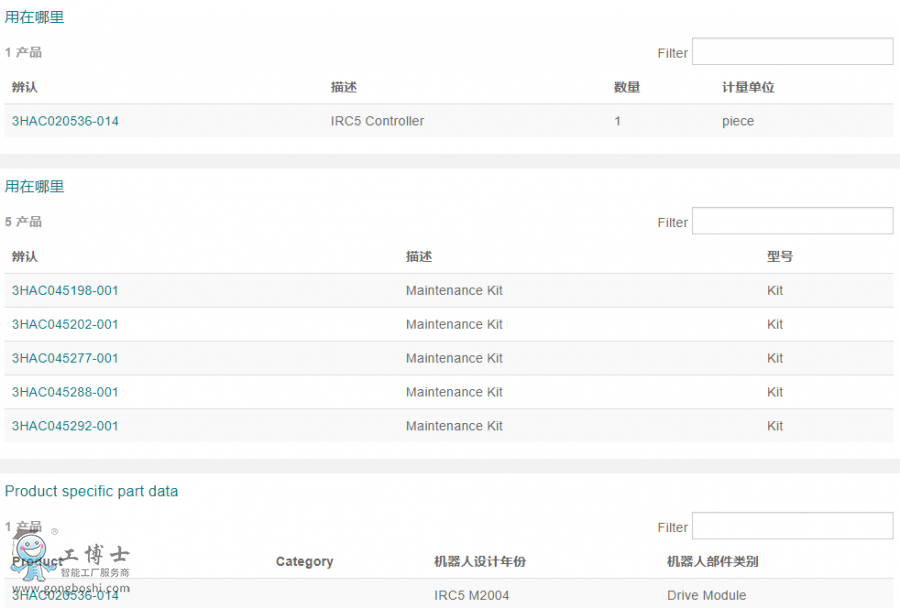Open maintenance kit 3HAC045292-001
This screenshot has height=608, width=900.
(65, 426)
